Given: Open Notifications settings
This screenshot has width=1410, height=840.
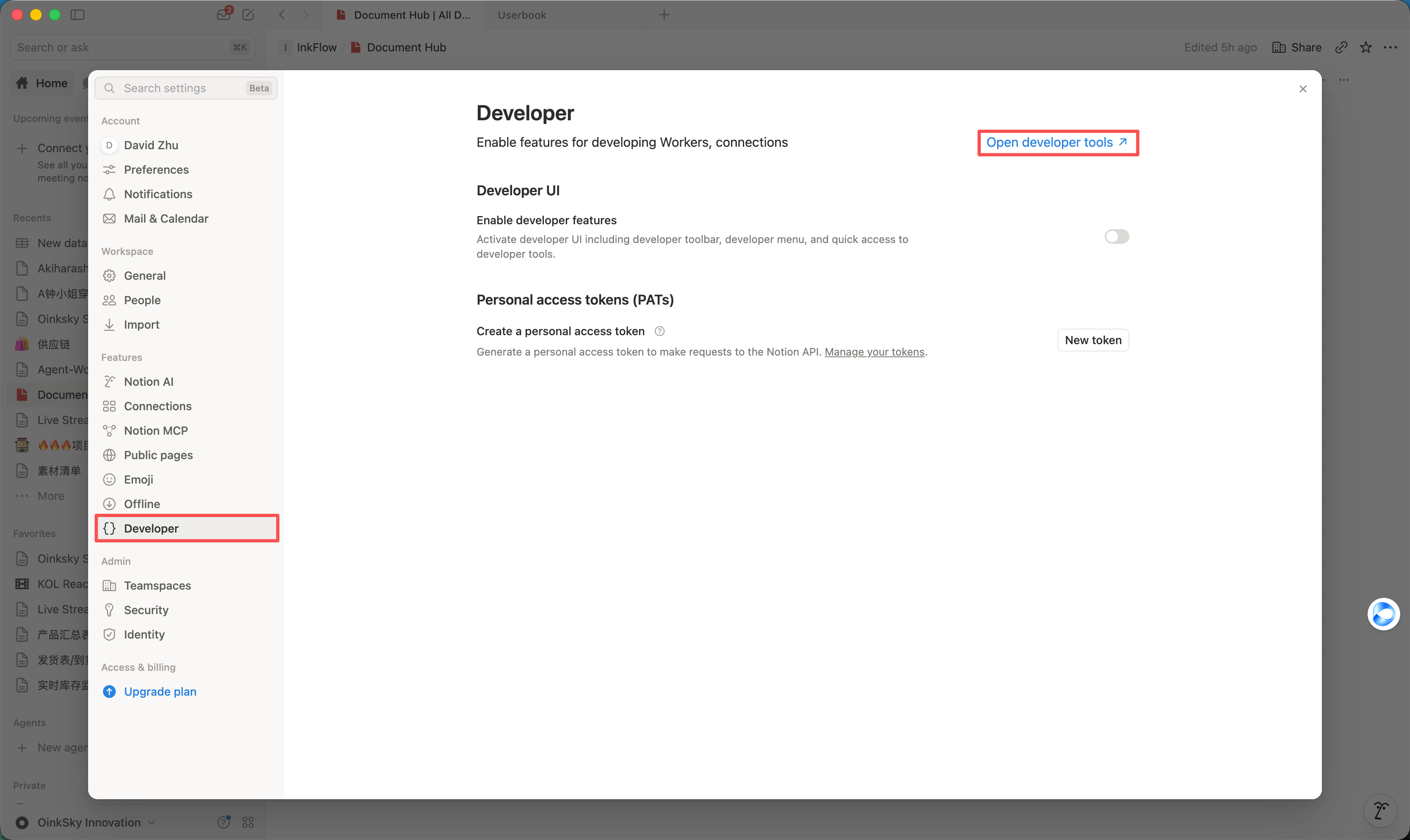Looking at the screenshot, I should click(x=186, y=194).
